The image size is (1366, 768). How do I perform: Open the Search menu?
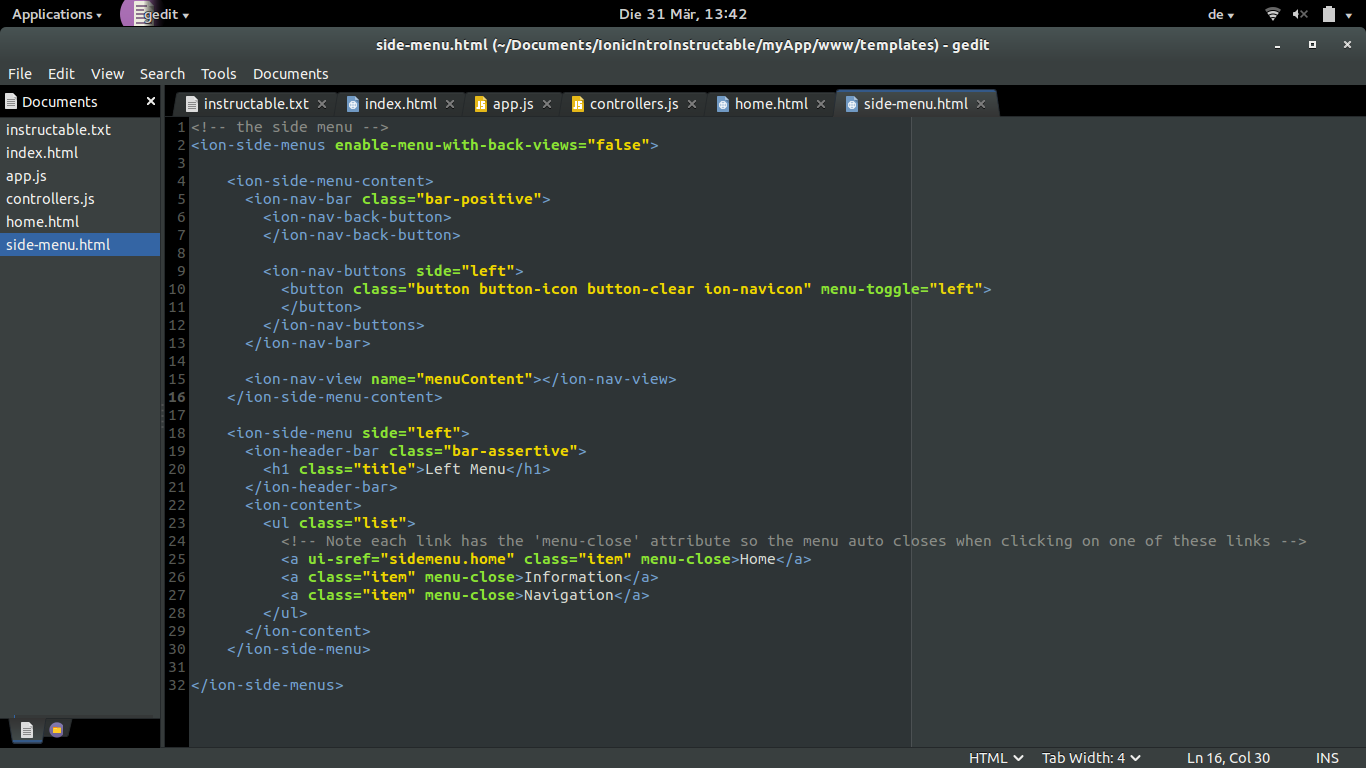tap(162, 74)
